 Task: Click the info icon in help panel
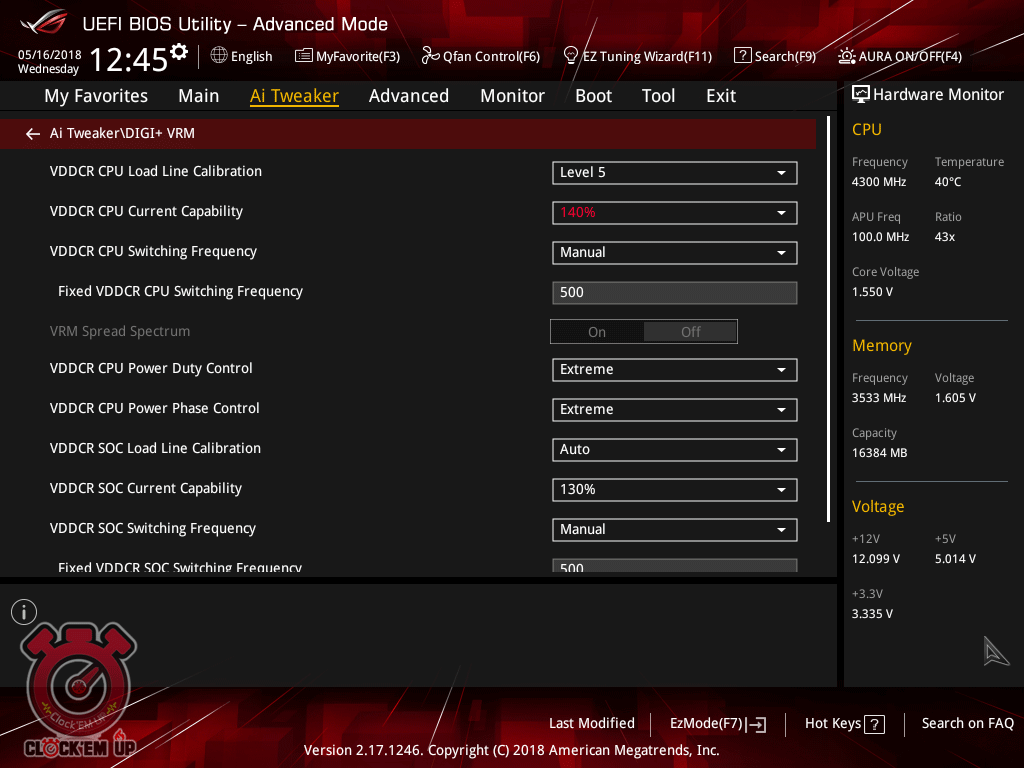(x=24, y=612)
